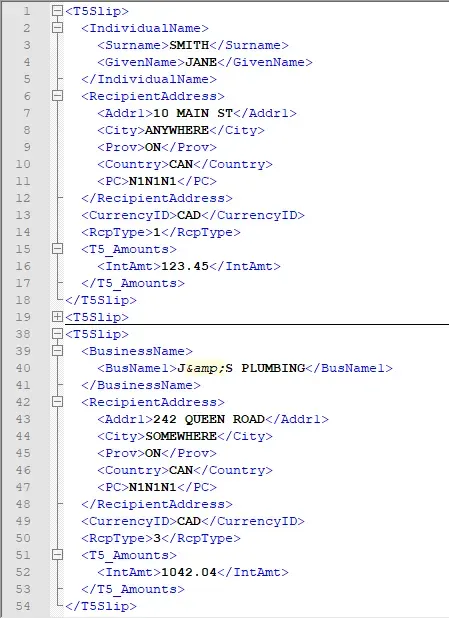Select line number 16 in the margin
The image size is (449, 618).
click(x=23, y=266)
